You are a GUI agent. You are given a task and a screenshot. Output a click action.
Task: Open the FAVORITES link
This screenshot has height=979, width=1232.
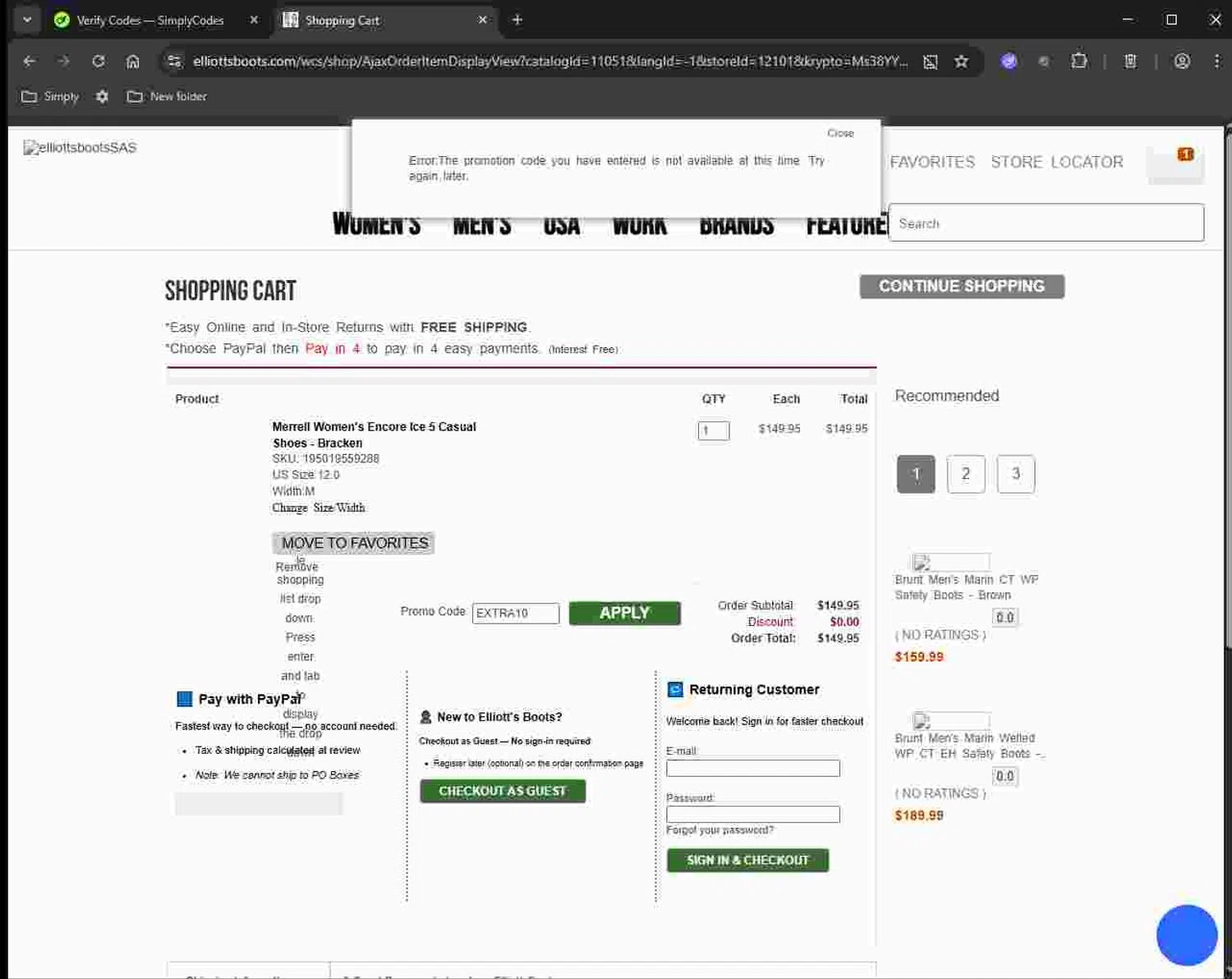[x=932, y=162]
